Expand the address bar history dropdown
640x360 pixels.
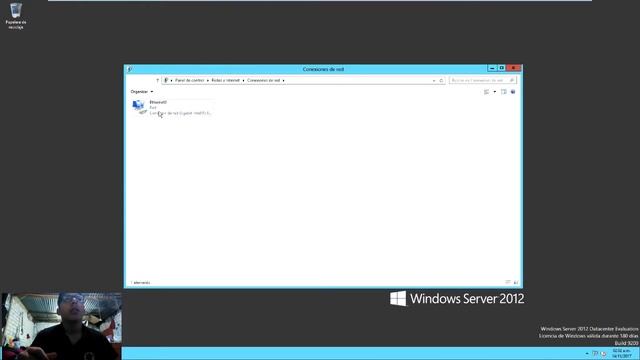(x=434, y=80)
